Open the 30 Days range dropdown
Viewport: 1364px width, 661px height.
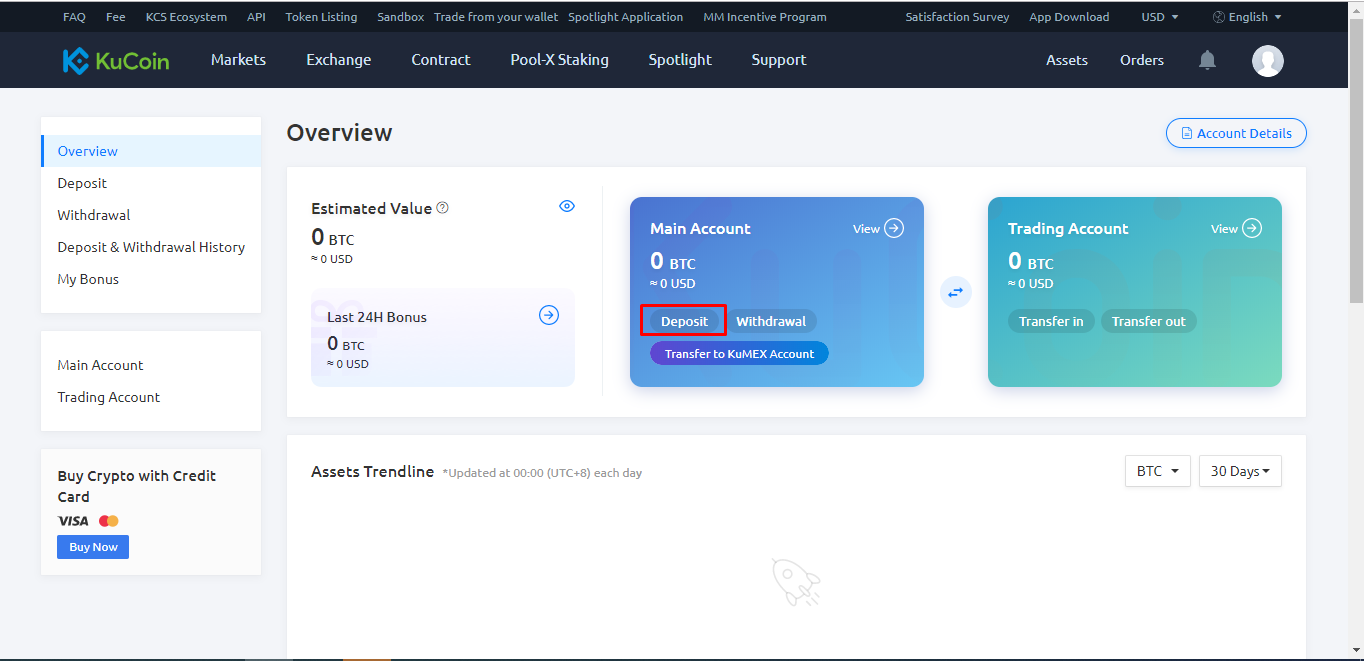coord(1240,471)
